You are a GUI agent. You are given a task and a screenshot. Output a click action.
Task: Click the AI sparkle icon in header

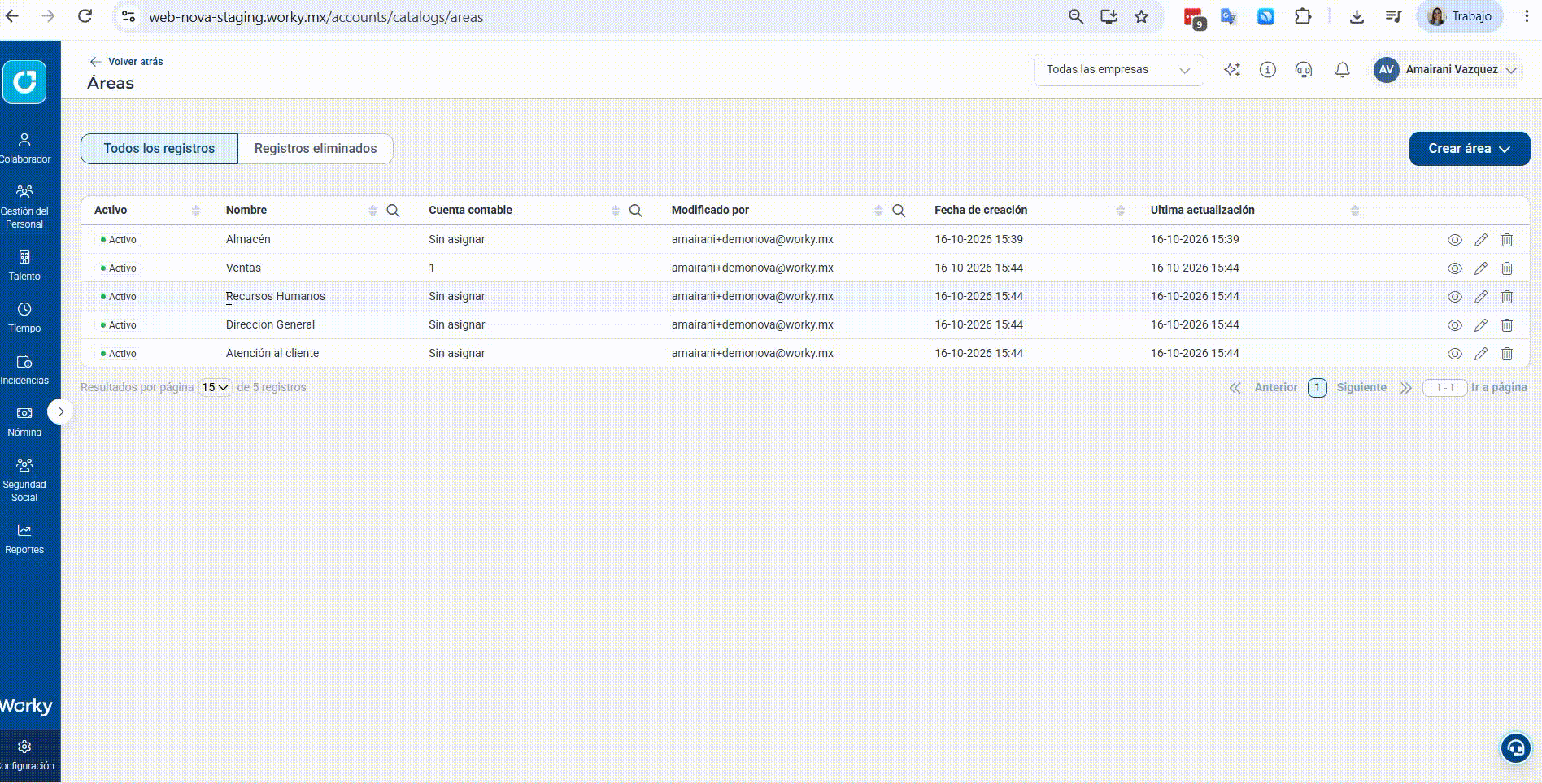[x=1232, y=70]
